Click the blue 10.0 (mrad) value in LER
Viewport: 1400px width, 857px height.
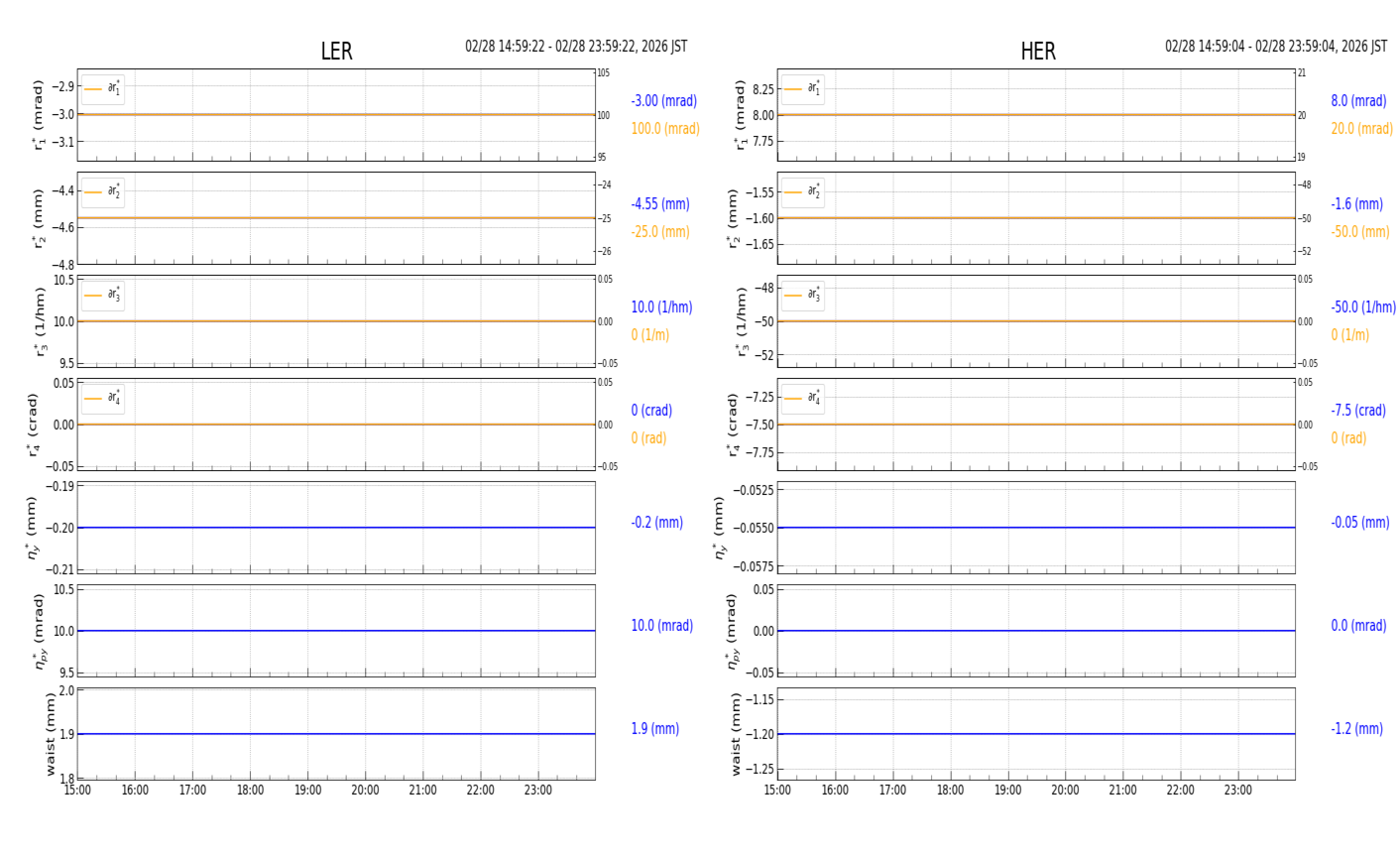(662, 626)
